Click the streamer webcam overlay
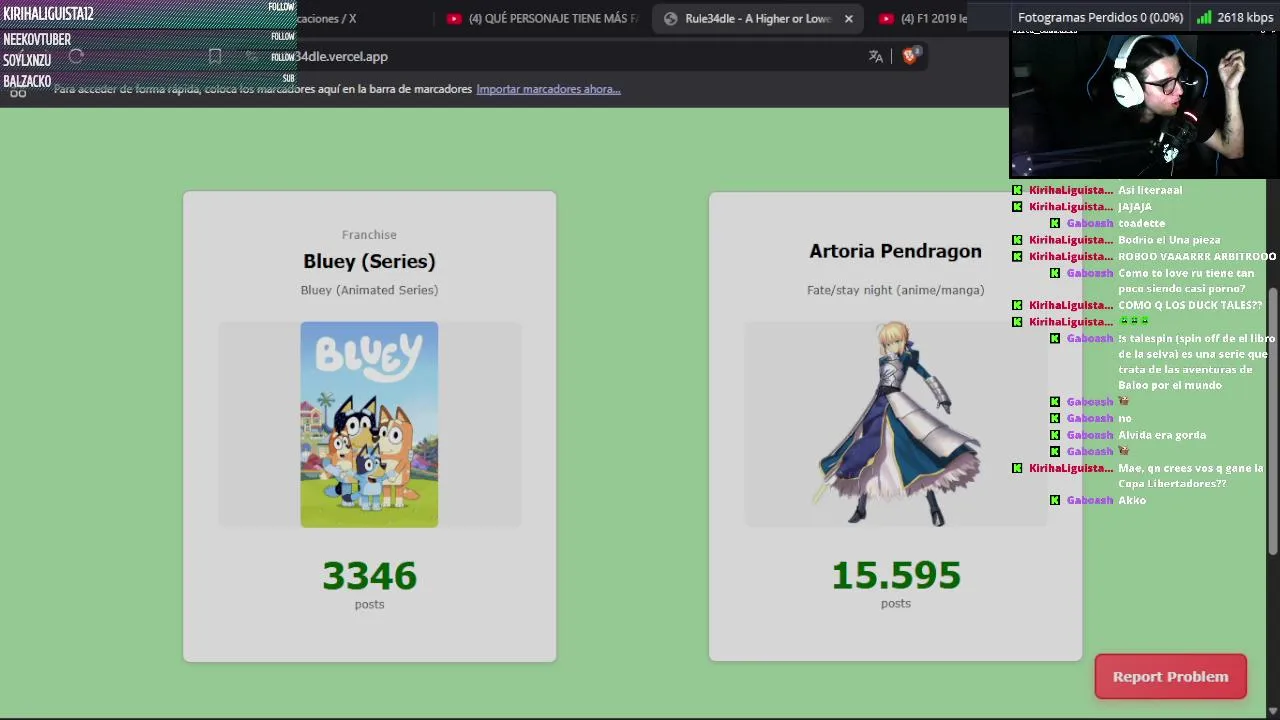 [1144, 105]
